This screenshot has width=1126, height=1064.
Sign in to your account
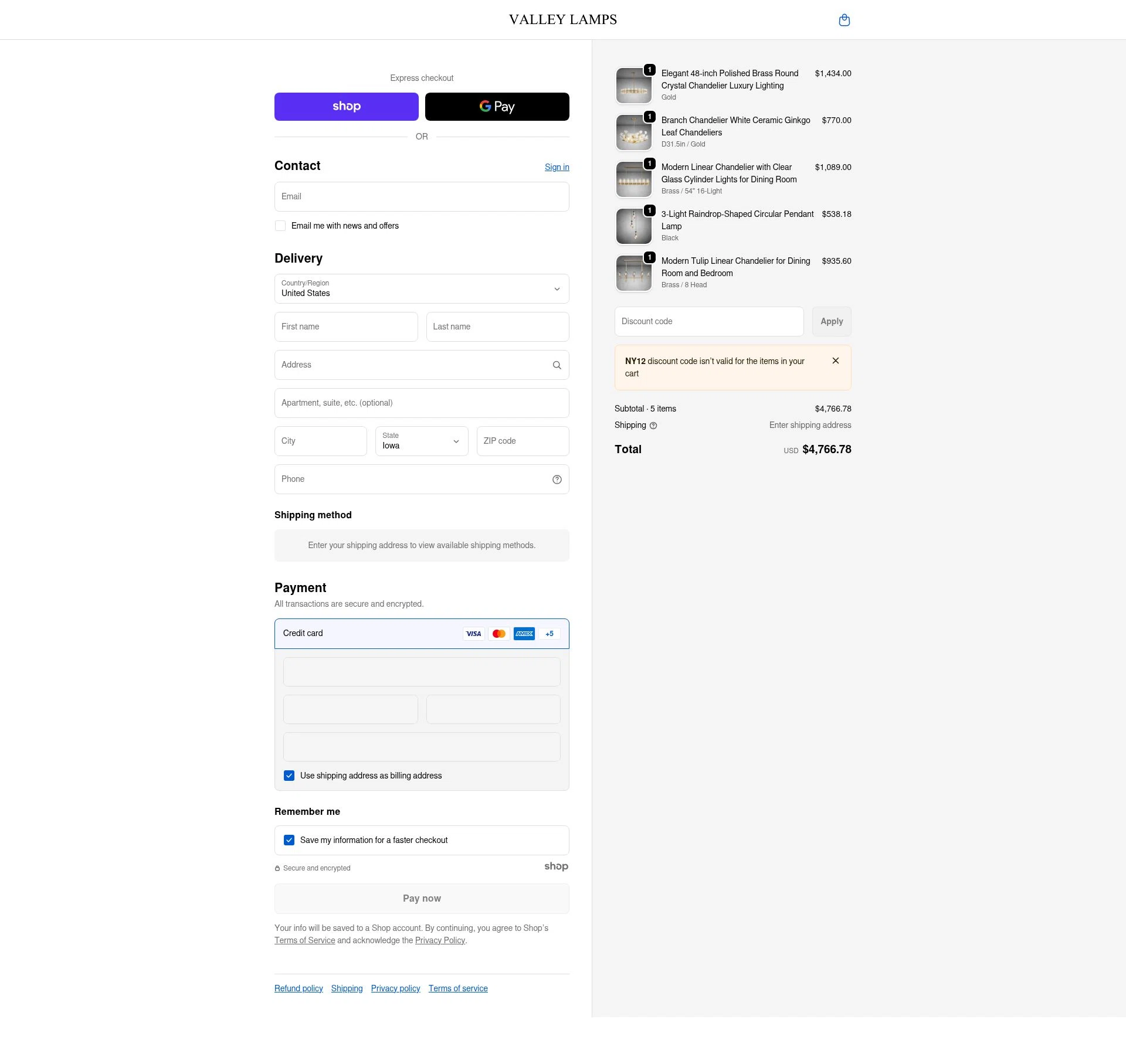[x=557, y=167]
